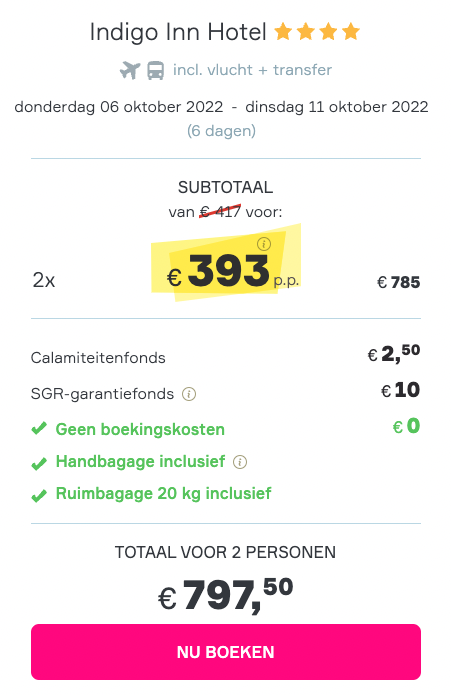The image size is (451, 695).
Task: Open SGR-garantiefonds info icon
Action: [189, 394]
